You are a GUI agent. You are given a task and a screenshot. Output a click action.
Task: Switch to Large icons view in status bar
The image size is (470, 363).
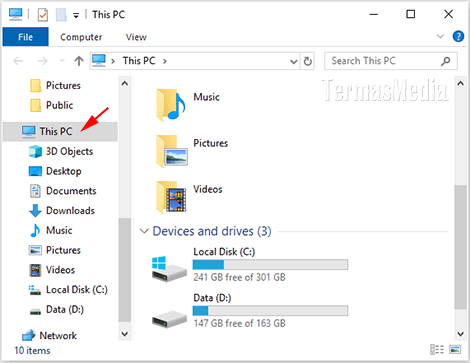455,349
